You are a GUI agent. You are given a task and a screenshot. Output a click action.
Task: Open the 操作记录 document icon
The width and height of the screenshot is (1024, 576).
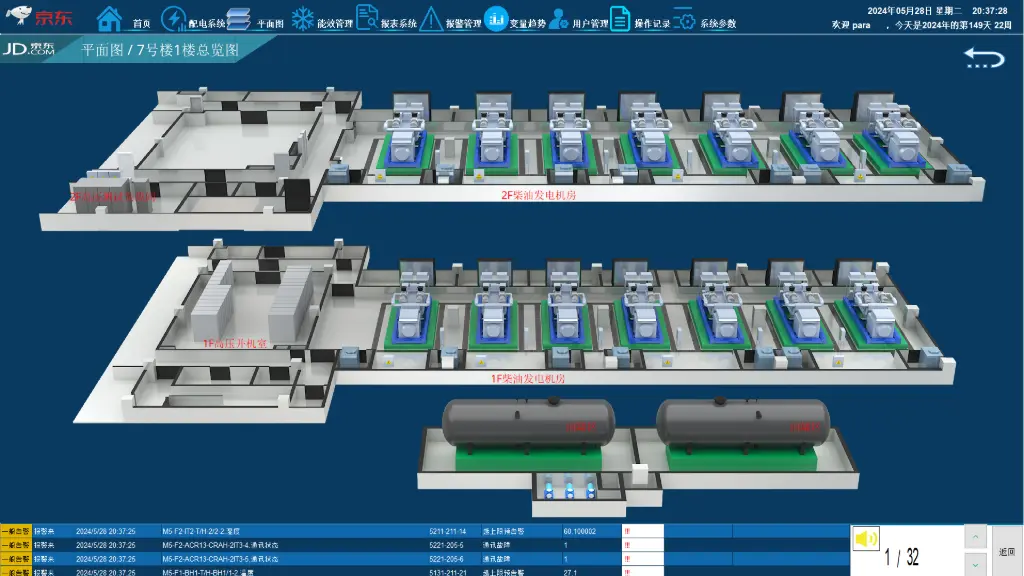(x=621, y=18)
